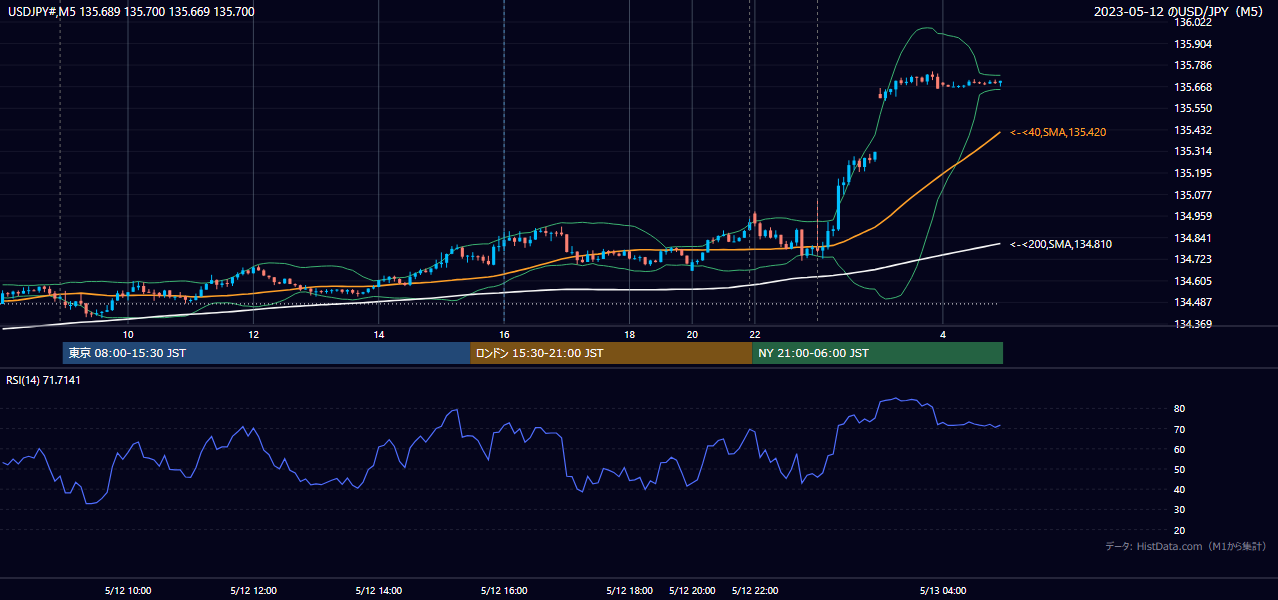Click the hour 12 label under the price chart
This screenshot has height=600, width=1278.
click(253, 334)
